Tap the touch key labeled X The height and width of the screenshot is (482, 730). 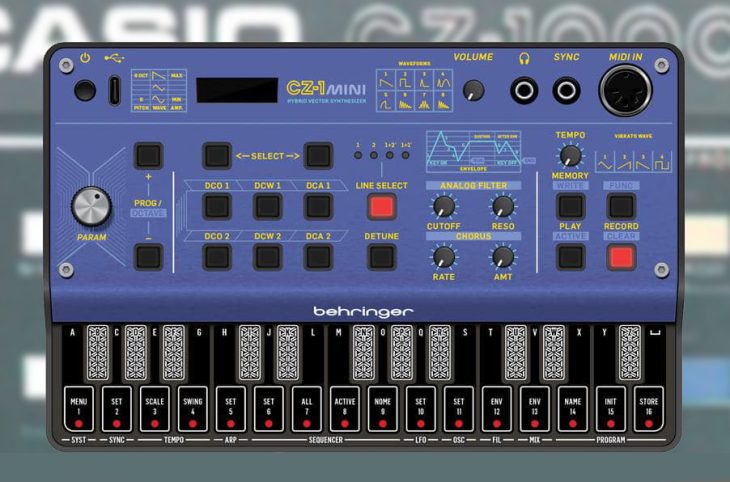click(579, 354)
